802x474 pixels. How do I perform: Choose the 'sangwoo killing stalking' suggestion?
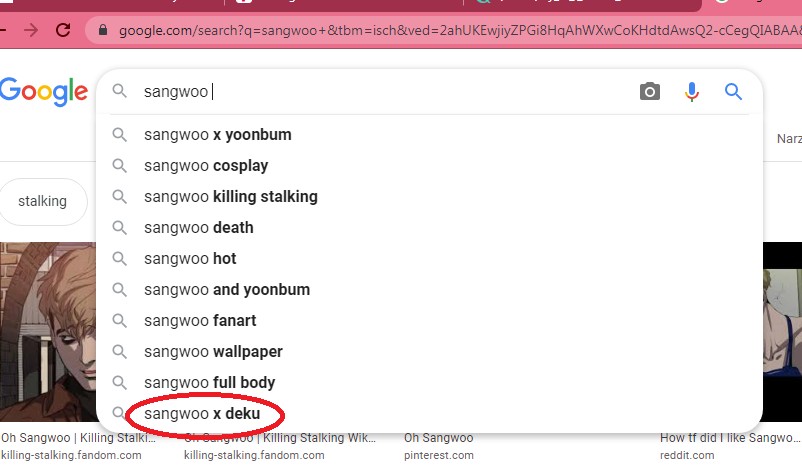coord(230,197)
